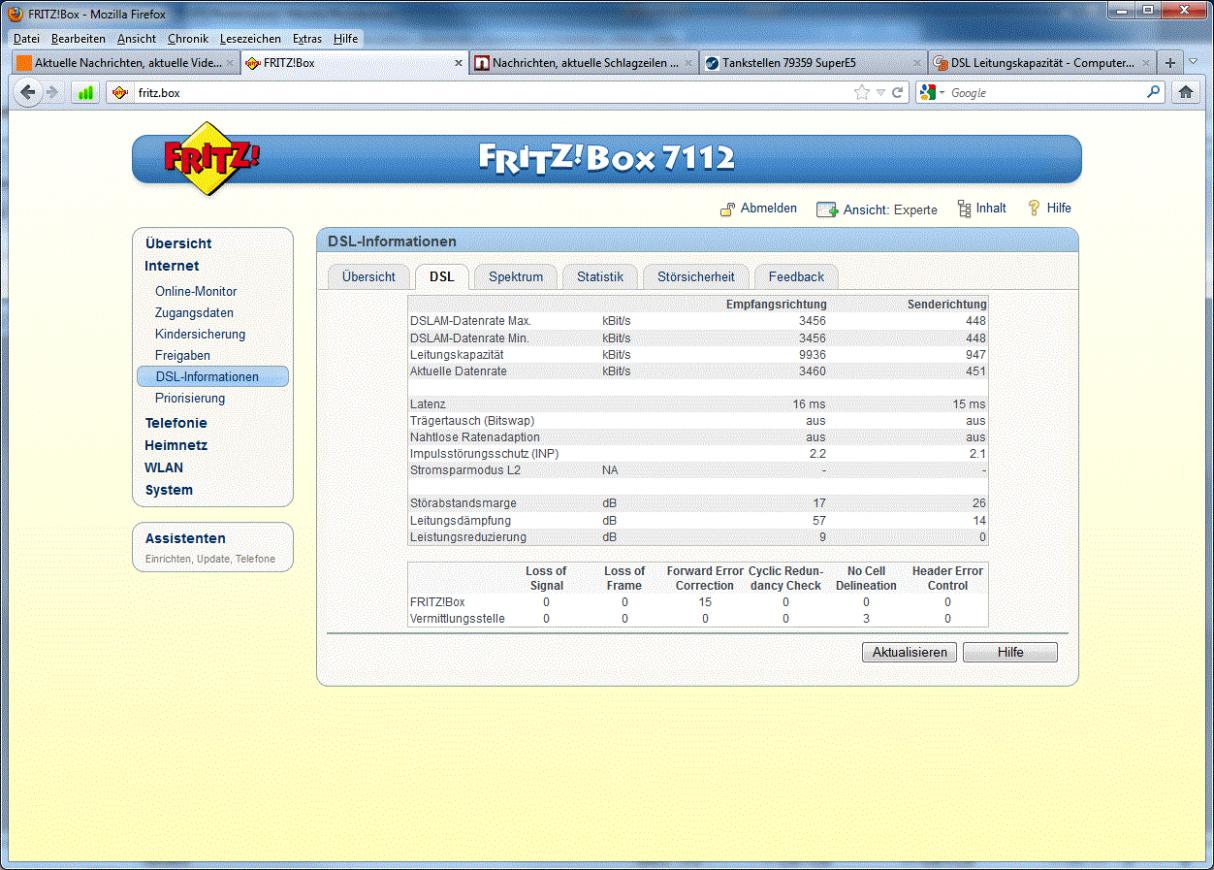Click the search magnifier icon
Screen dimensions: 1214x870
1153,92
